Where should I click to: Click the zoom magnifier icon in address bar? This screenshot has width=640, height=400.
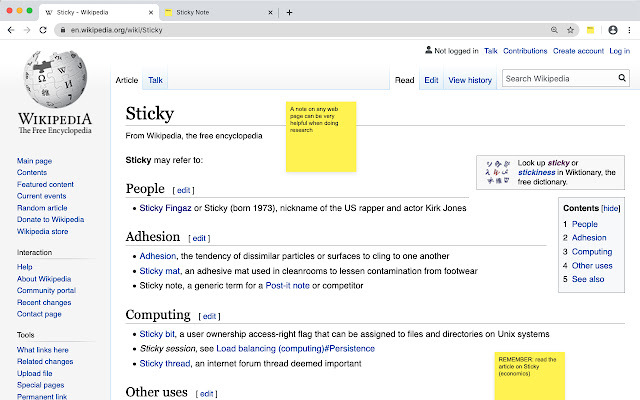coord(554,30)
